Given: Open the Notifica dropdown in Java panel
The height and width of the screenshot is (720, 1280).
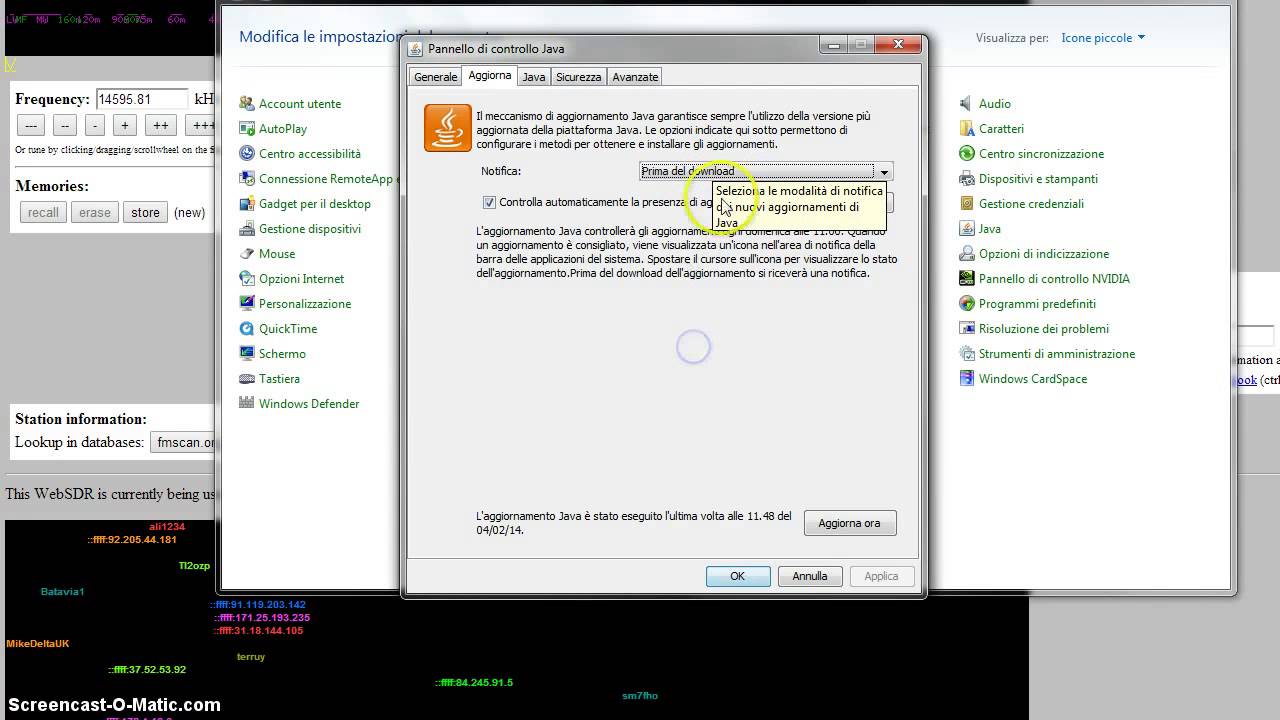Looking at the screenshot, I should [x=766, y=171].
